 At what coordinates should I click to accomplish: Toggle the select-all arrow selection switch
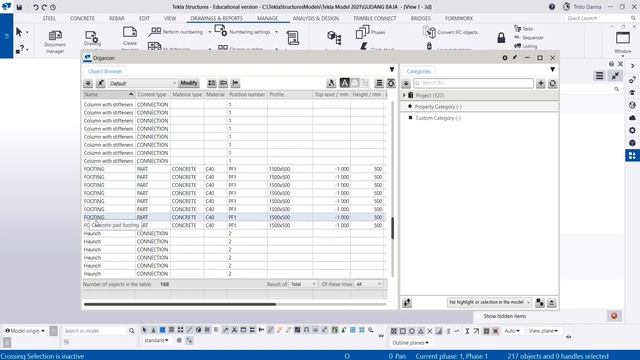144,330
